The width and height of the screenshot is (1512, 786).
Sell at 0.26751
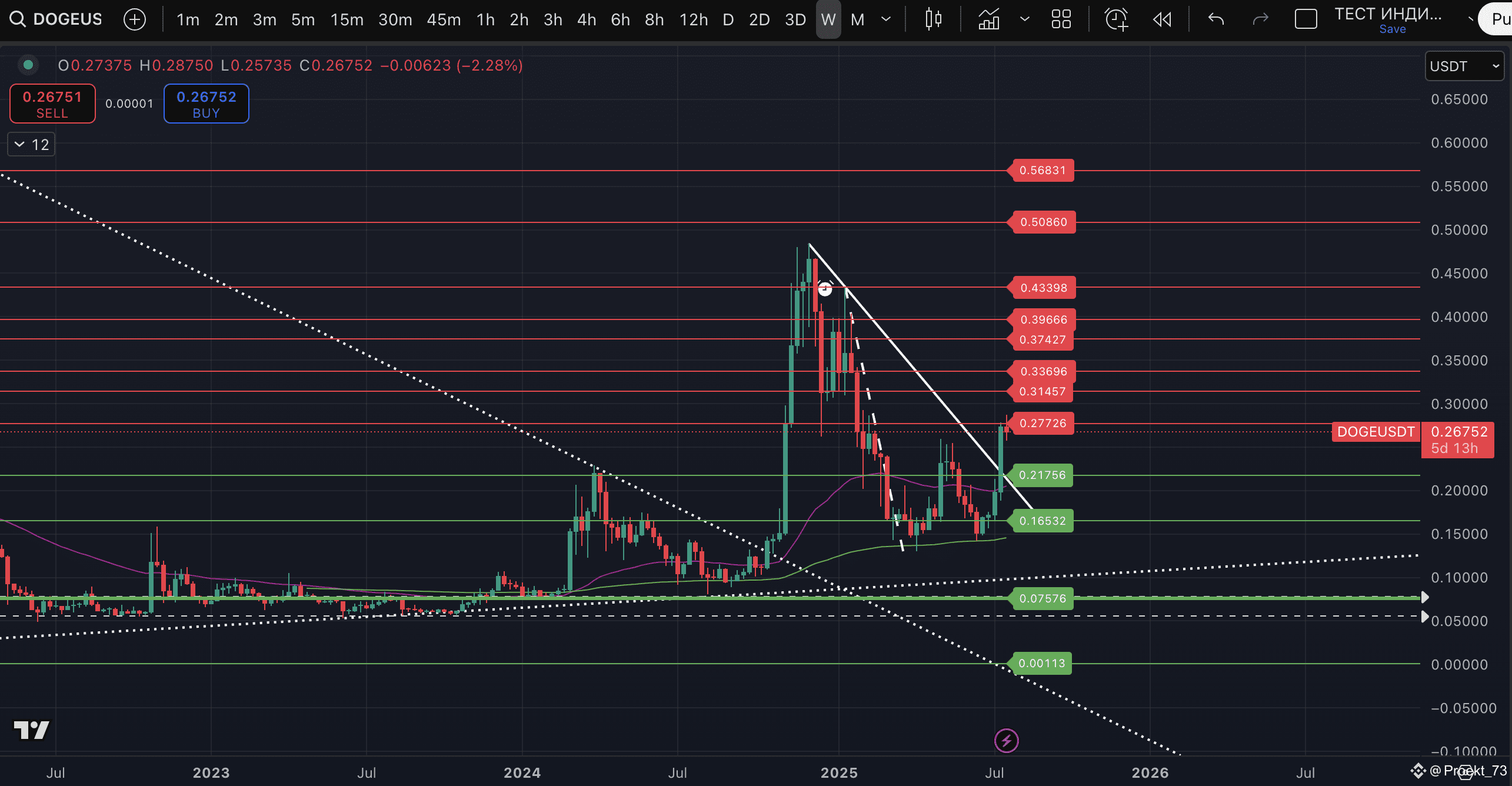pyautogui.click(x=52, y=104)
